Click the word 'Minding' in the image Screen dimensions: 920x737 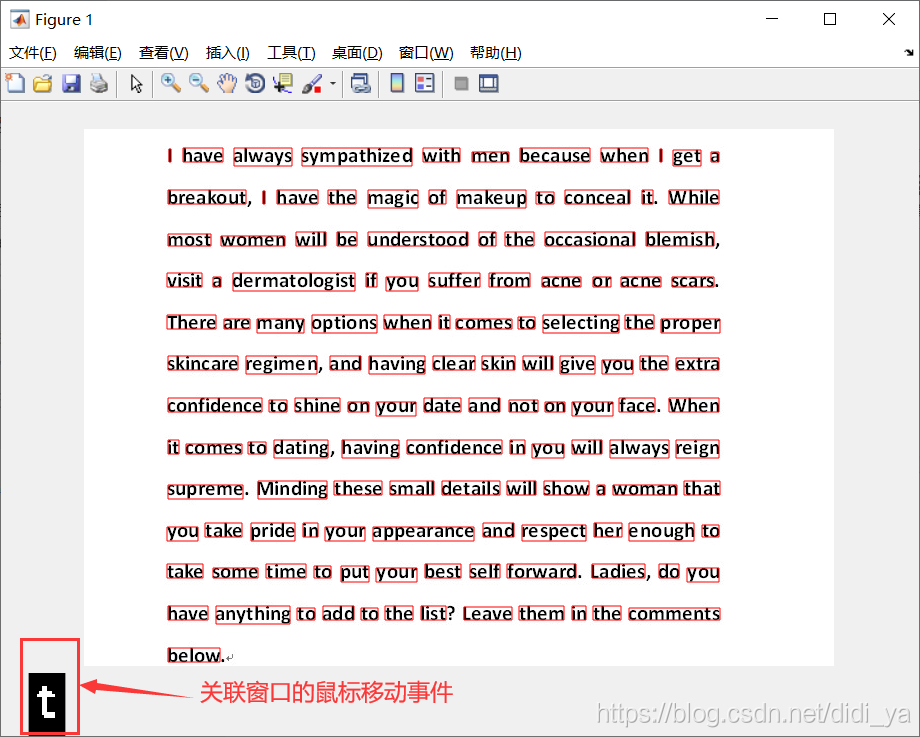click(292, 489)
